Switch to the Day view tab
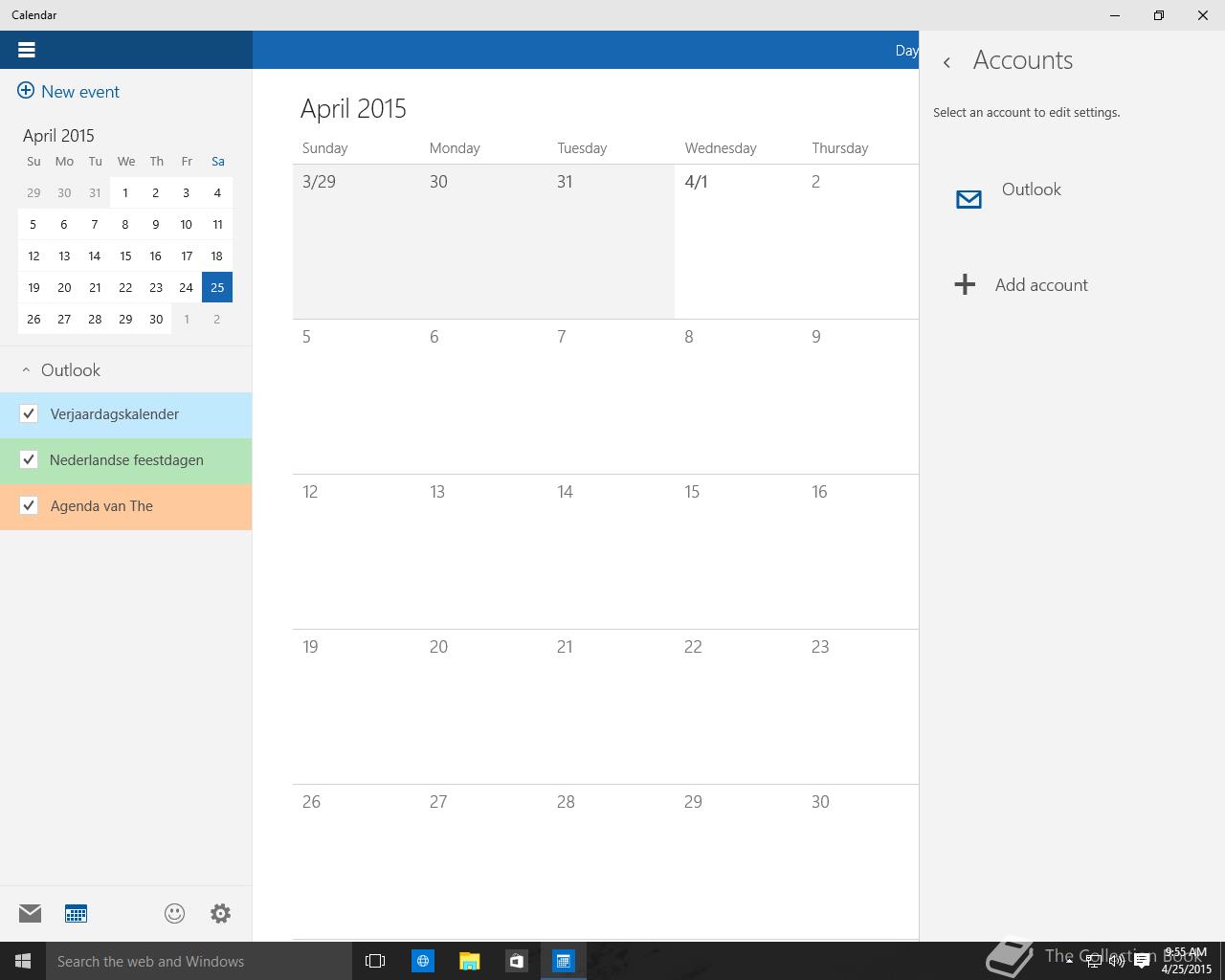This screenshot has width=1225, height=980. coord(906,50)
